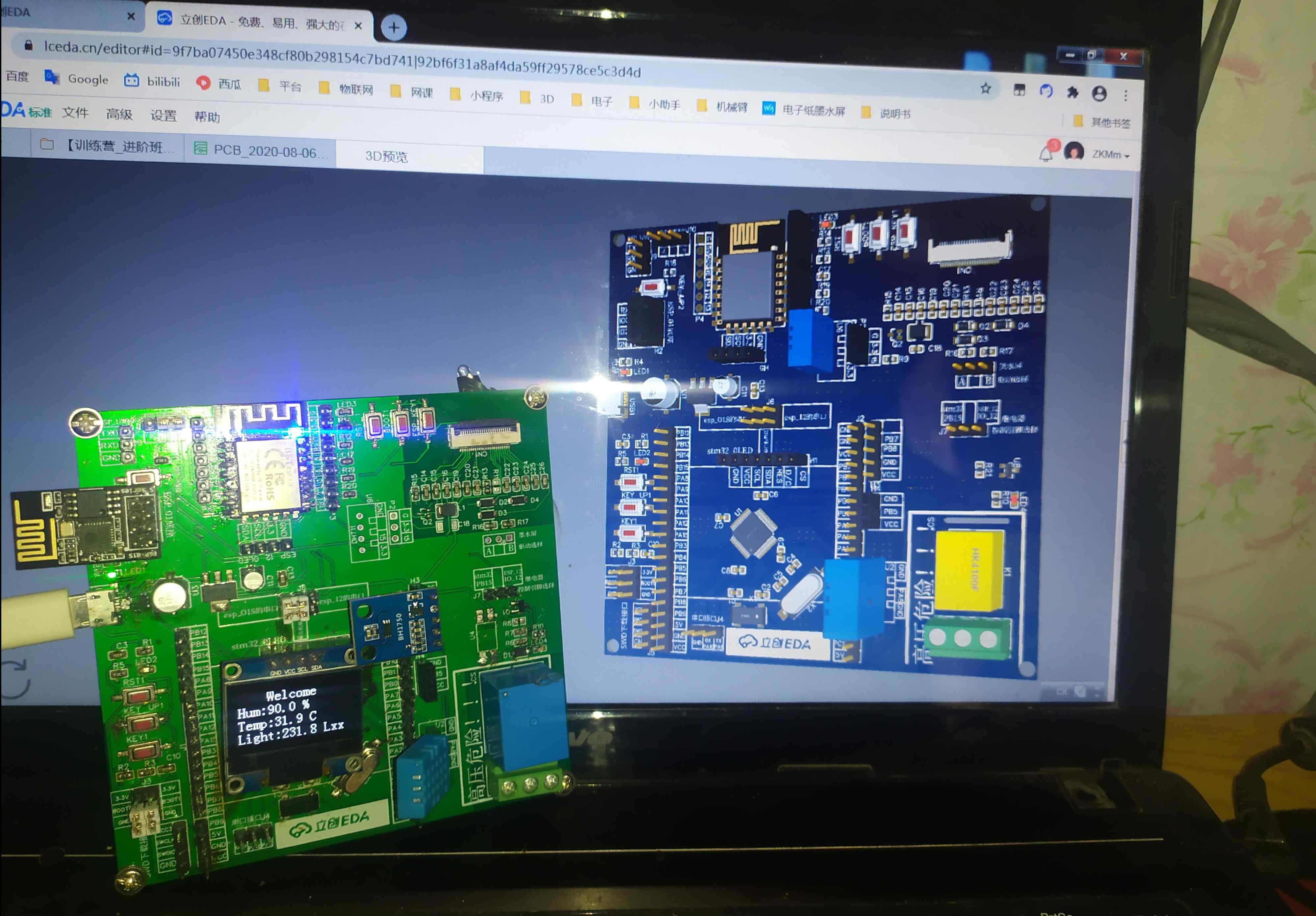1316x916 pixels.
Task: Open the 物联网 bookmark folder
Action: coord(346,89)
